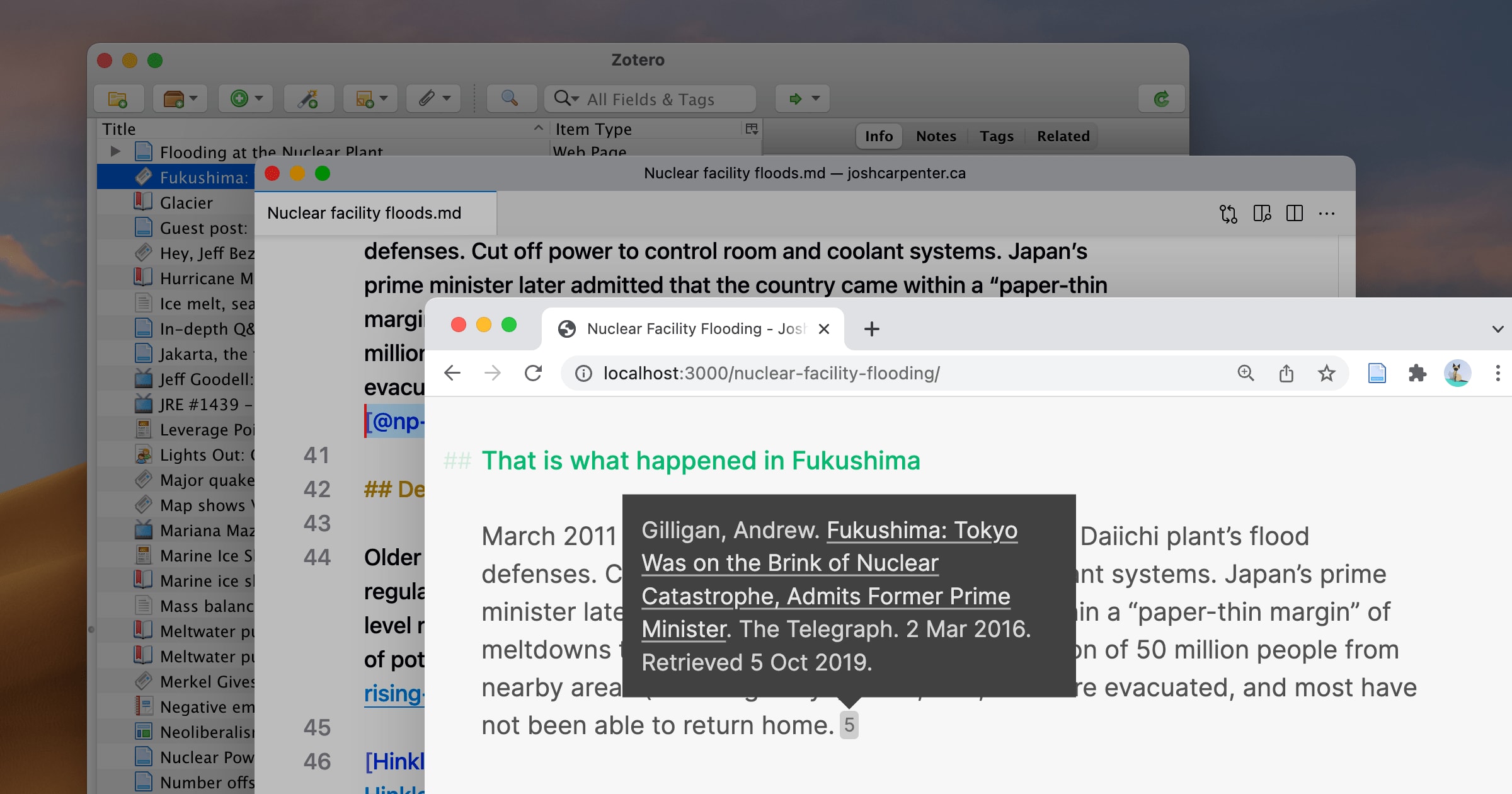Image resolution: width=1512 pixels, height=794 pixels.
Task: Select Glacier item in Zotero list
Action: 176,202
